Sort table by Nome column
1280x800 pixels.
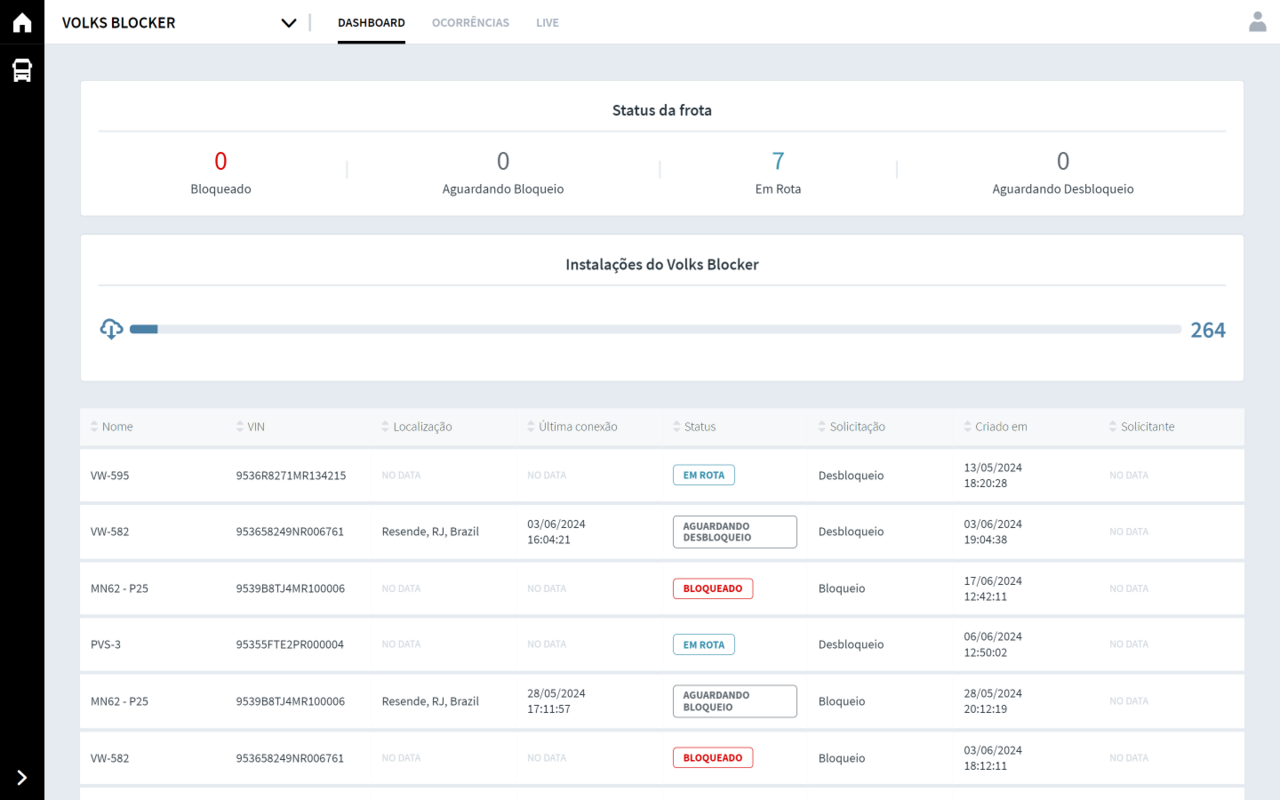112,427
